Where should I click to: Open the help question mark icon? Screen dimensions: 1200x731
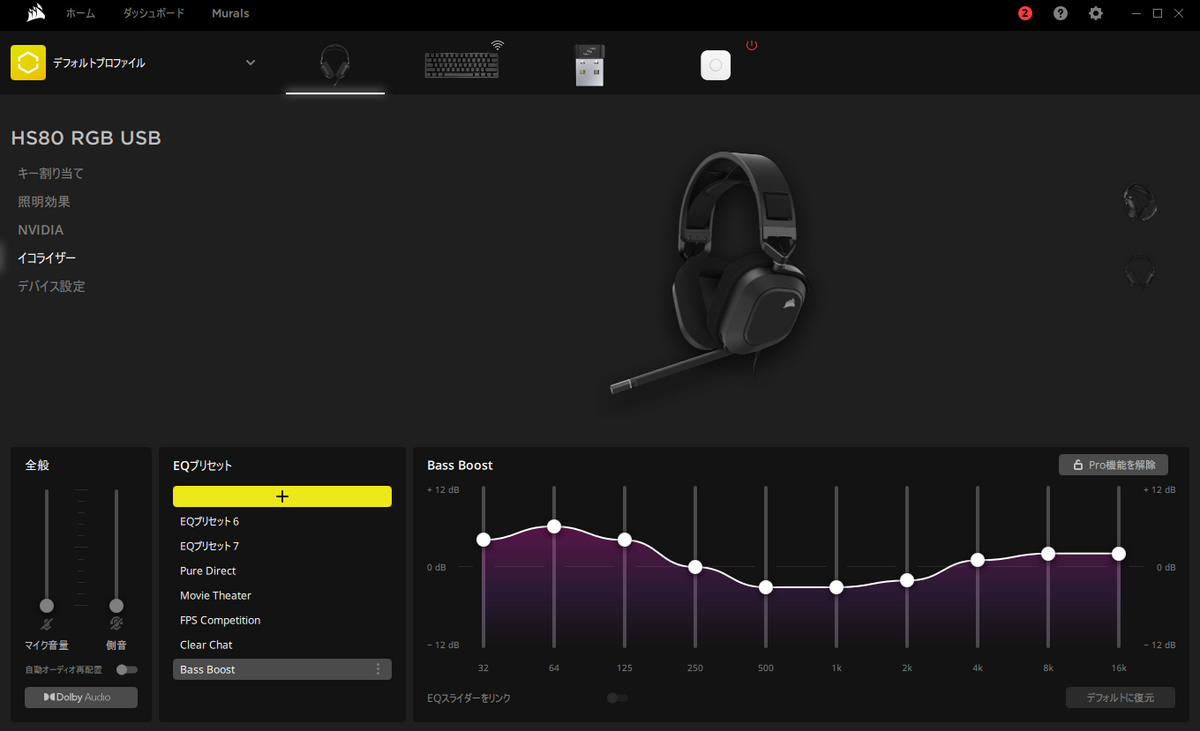pyautogui.click(x=1061, y=13)
